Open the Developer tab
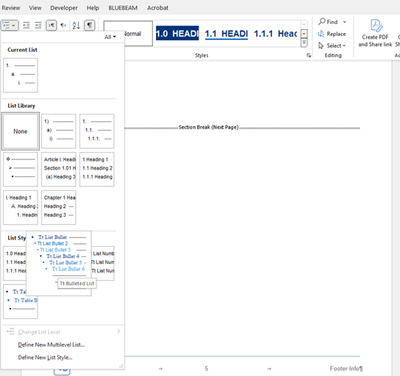The height and width of the screenshot is (376, 400). tap(64, 8)
